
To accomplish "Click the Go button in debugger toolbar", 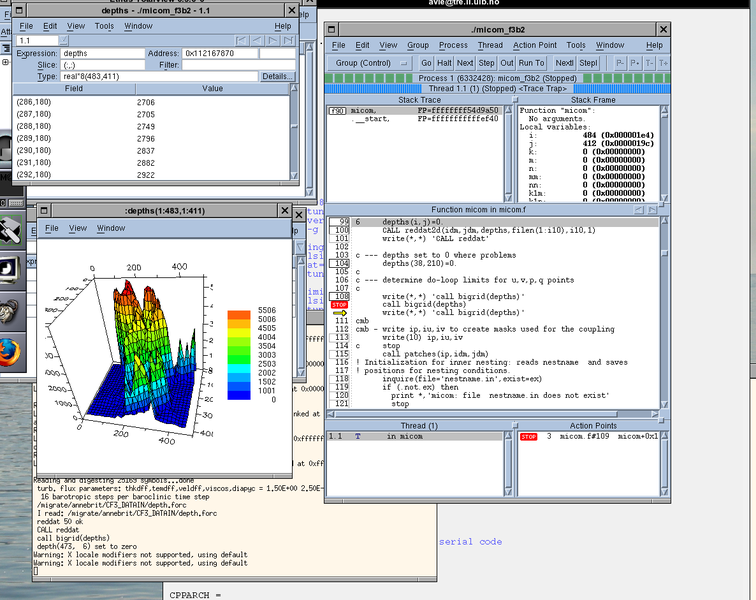I will tap(427, 62).
